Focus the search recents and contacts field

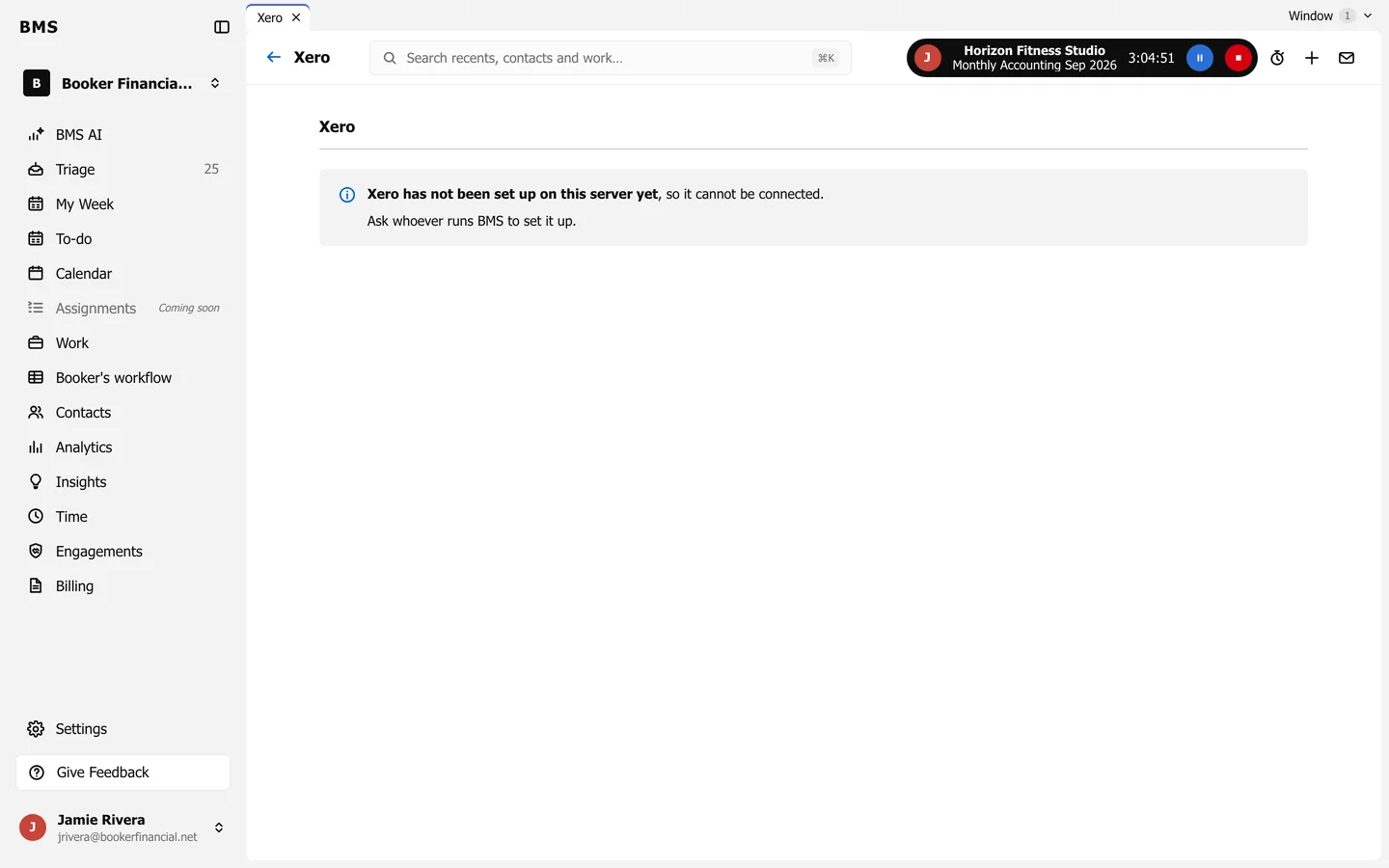611,58
